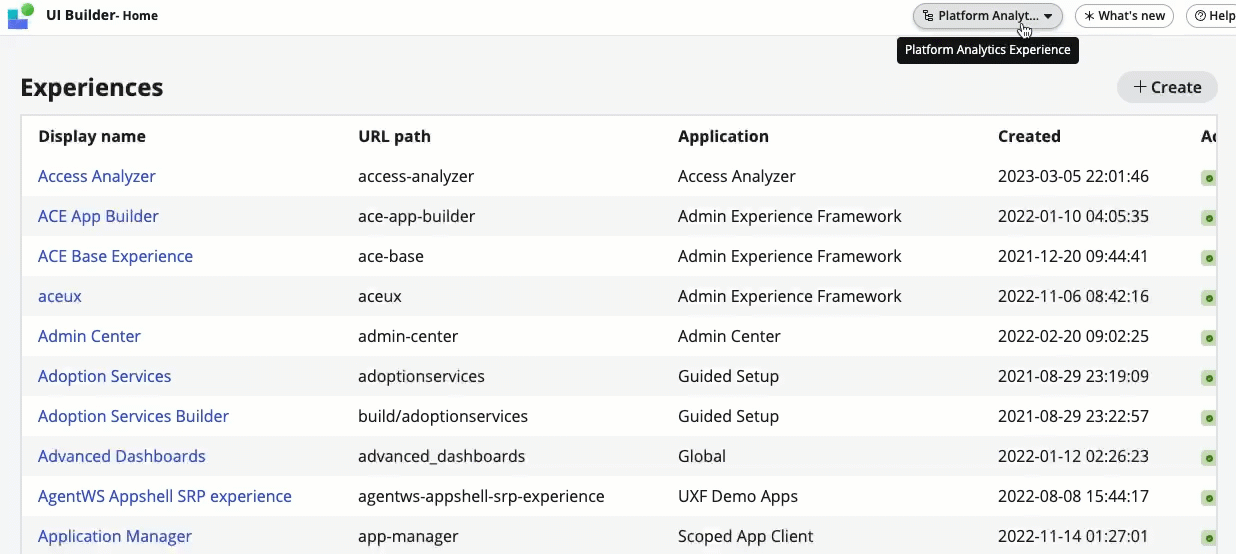Click the active status icon for aceux row
The width and height of the screenshot is (1236, 554).
coord(1208,298)
